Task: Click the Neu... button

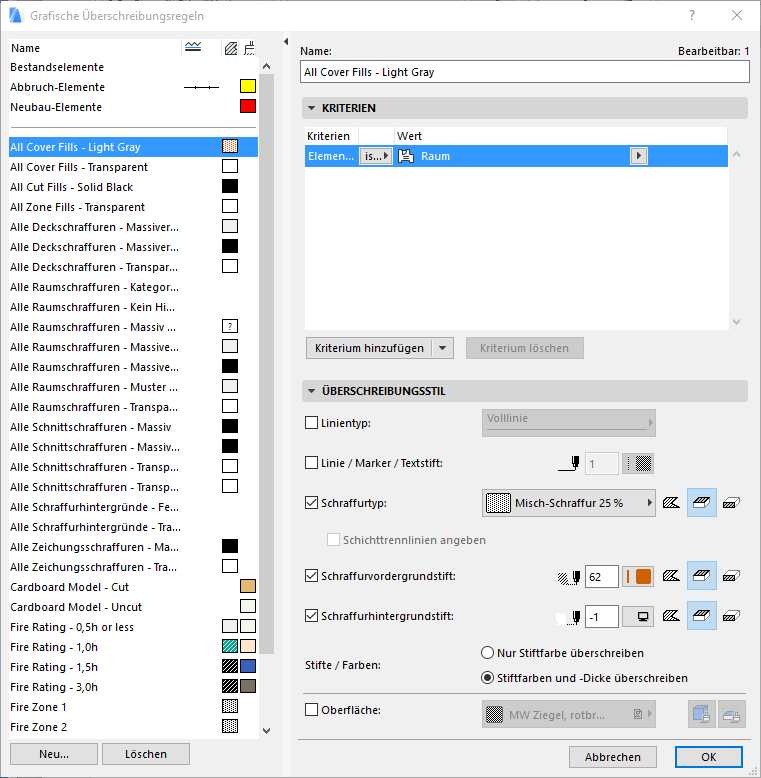Action: tap(54, 754)
